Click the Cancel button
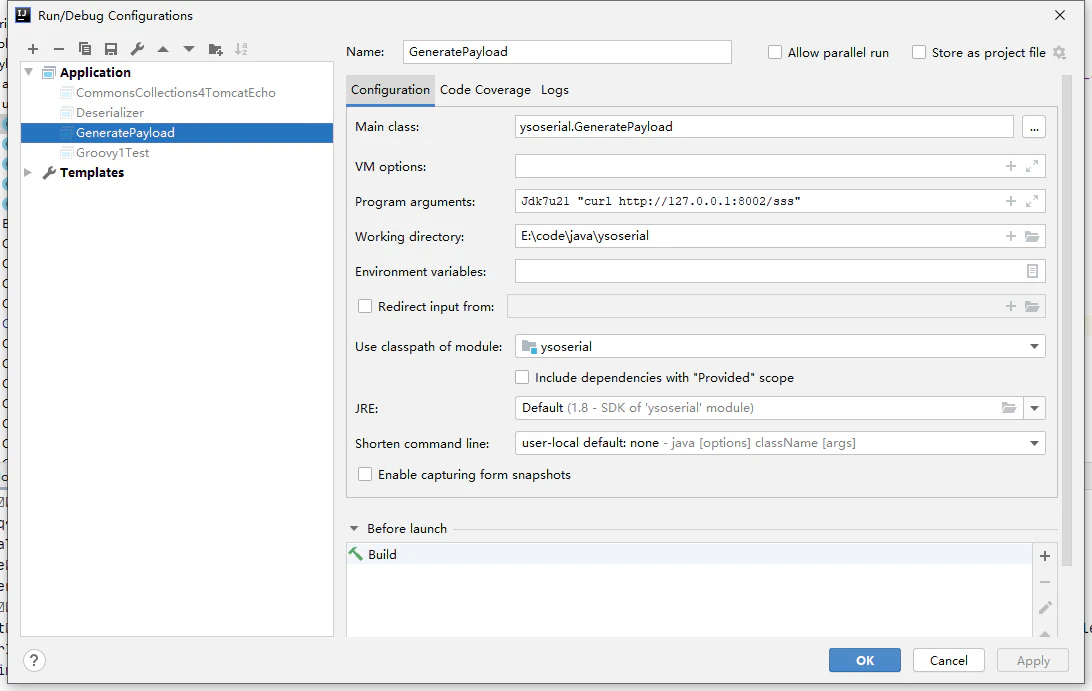This screenshot has height=691, width=1092. (x=949, y=660)
